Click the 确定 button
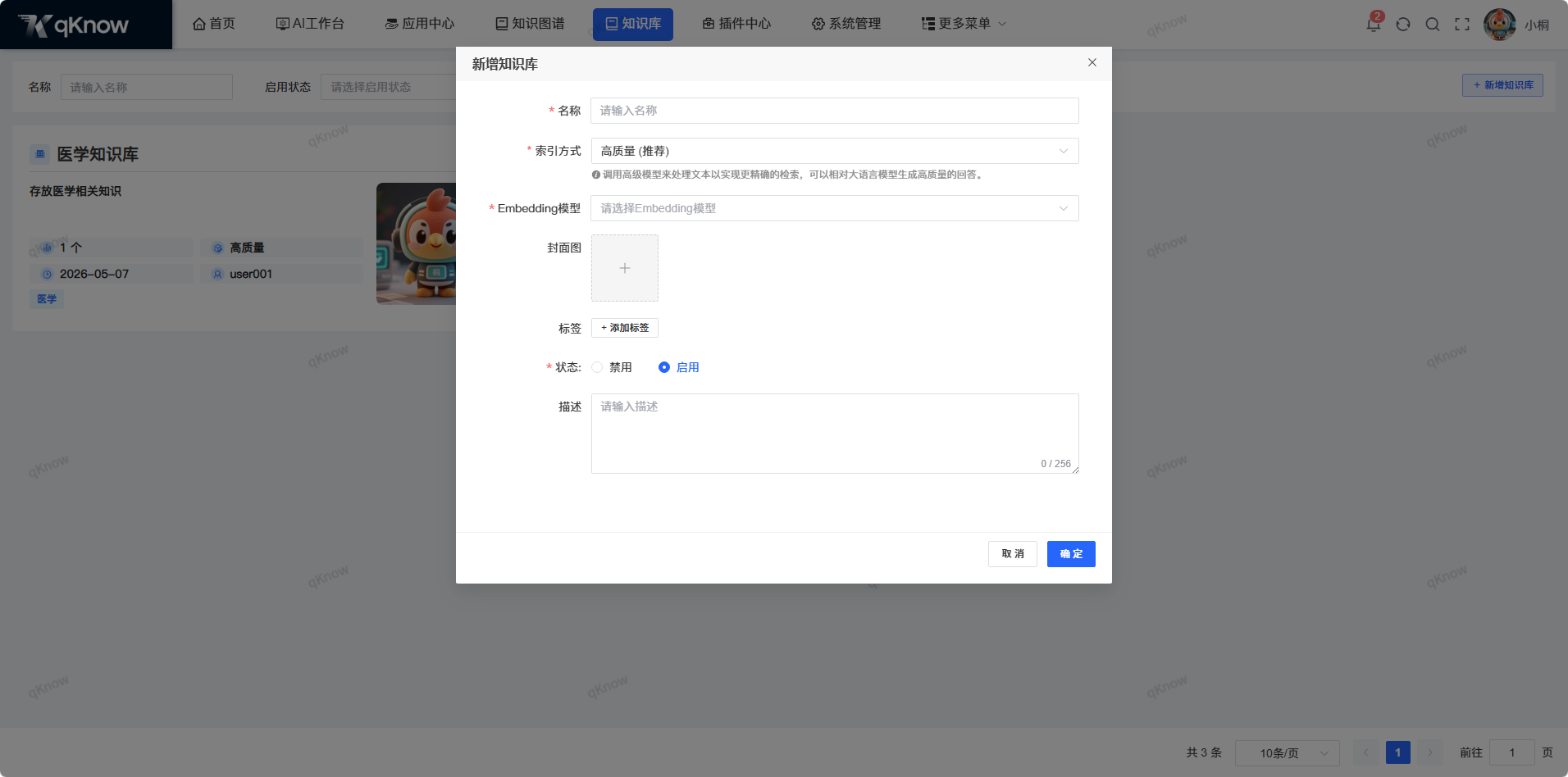 coord(1071,554)
